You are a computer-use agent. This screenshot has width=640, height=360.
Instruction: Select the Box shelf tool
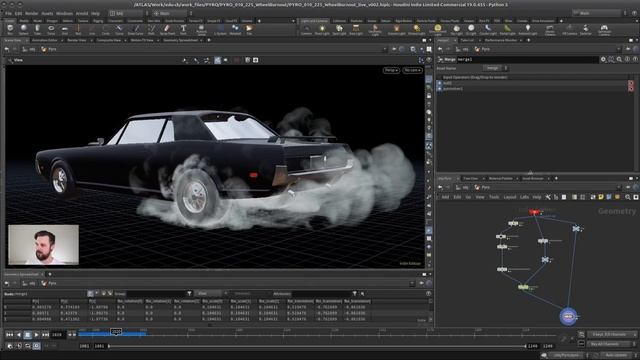point(10,29)
